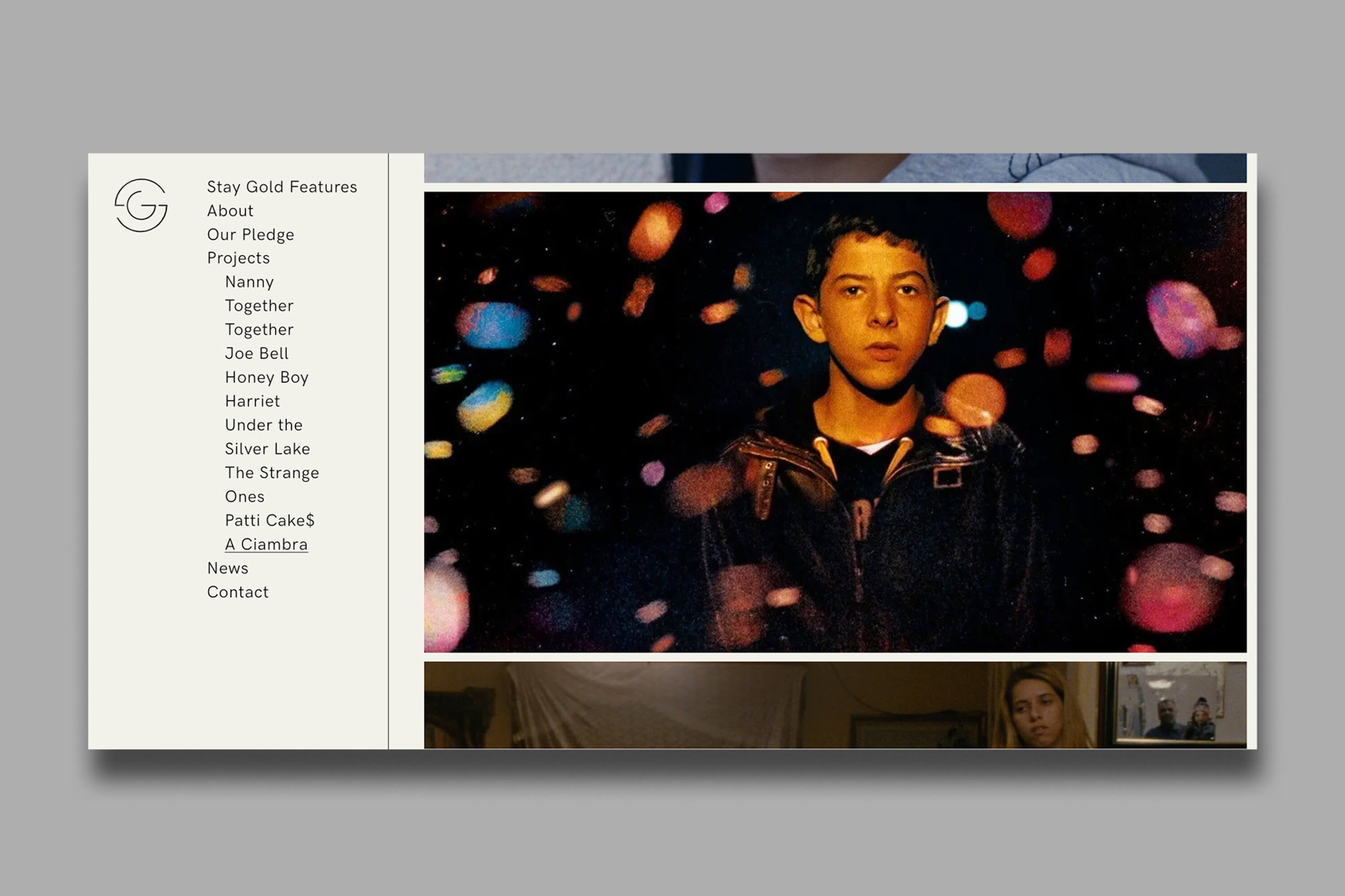1345x896 pixels.
Task: Click the circular G logo icon
Action: click(141, 205)
